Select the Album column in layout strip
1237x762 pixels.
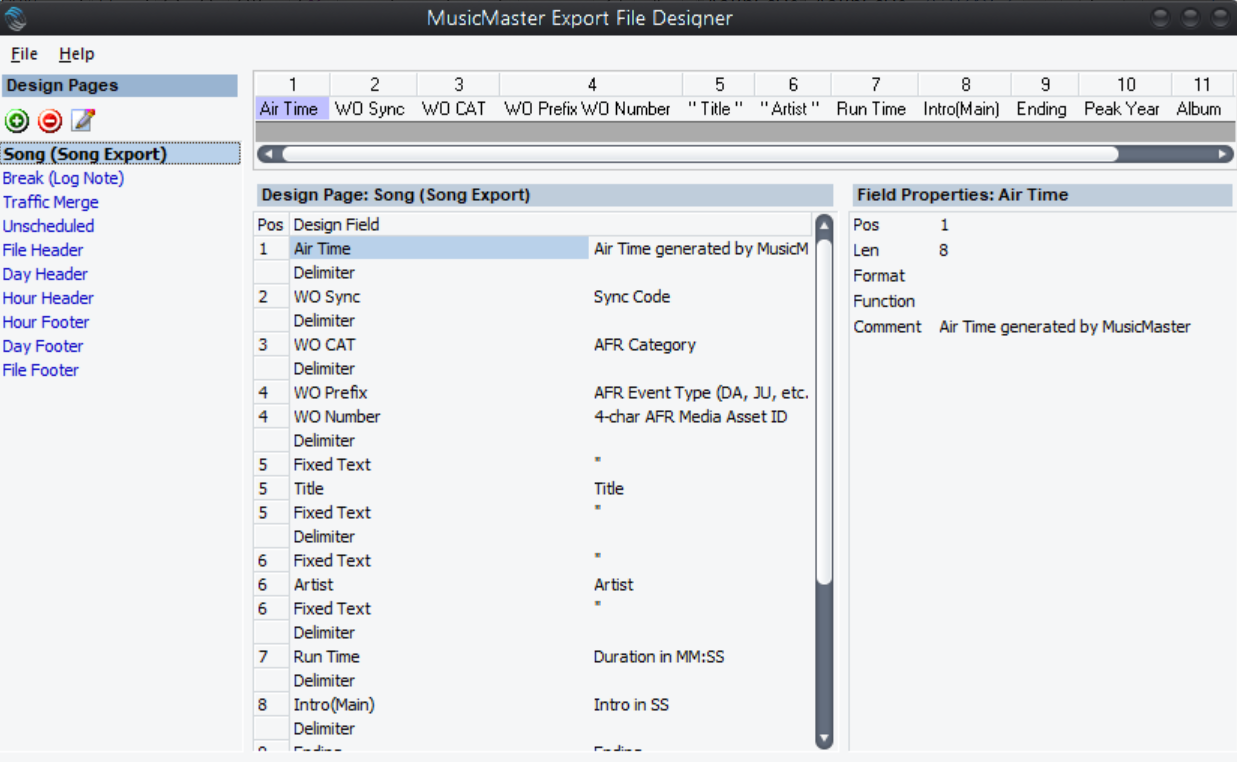point(1203,109)
